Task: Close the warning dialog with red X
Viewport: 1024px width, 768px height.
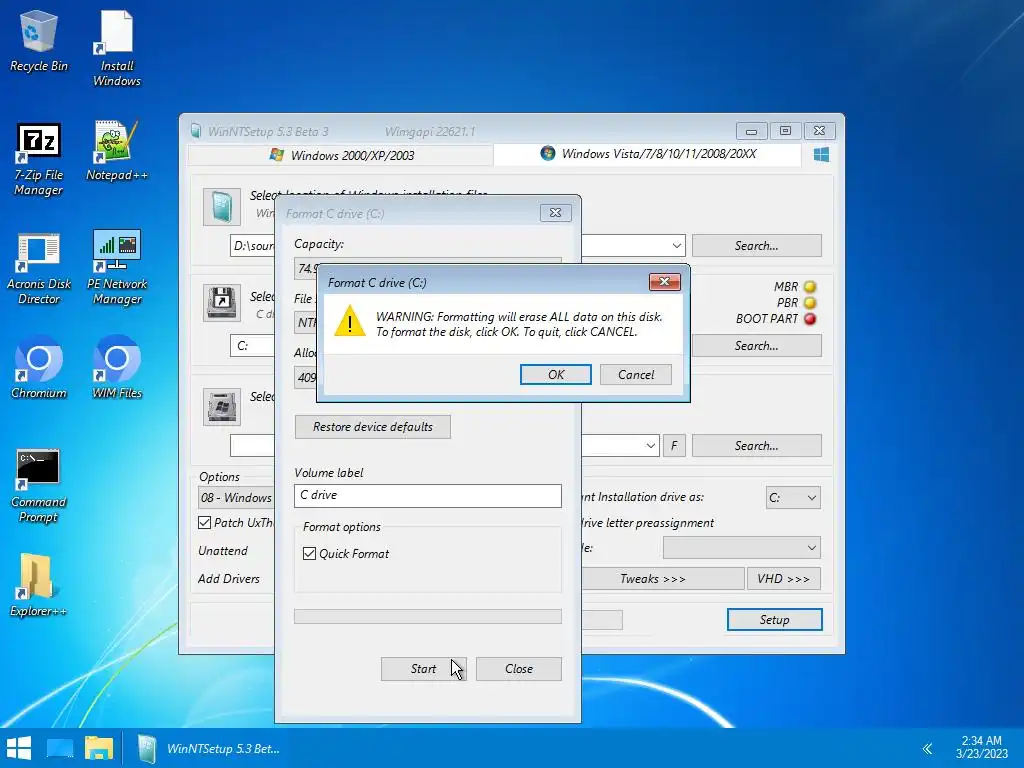Action: [x=665, y=281]
